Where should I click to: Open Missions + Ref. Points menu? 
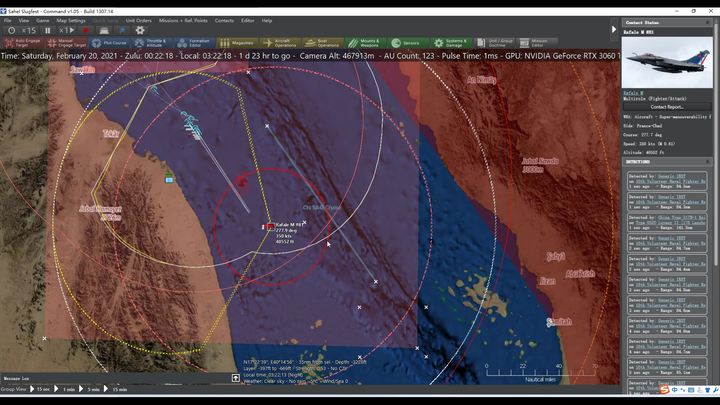pyautogui.click(x=183, y=21)
